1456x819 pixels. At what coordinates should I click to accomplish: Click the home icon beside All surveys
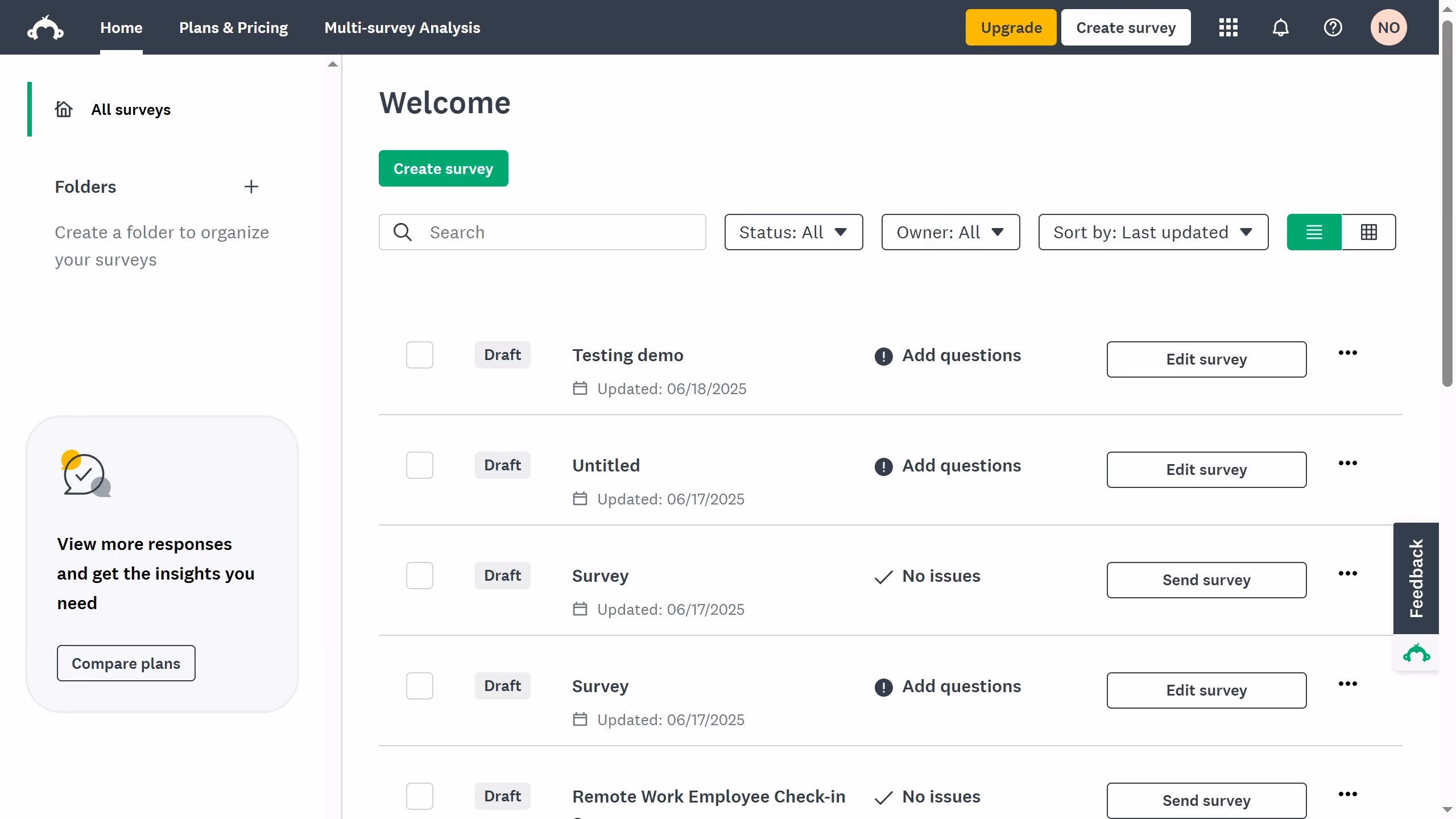coord(64,109)
